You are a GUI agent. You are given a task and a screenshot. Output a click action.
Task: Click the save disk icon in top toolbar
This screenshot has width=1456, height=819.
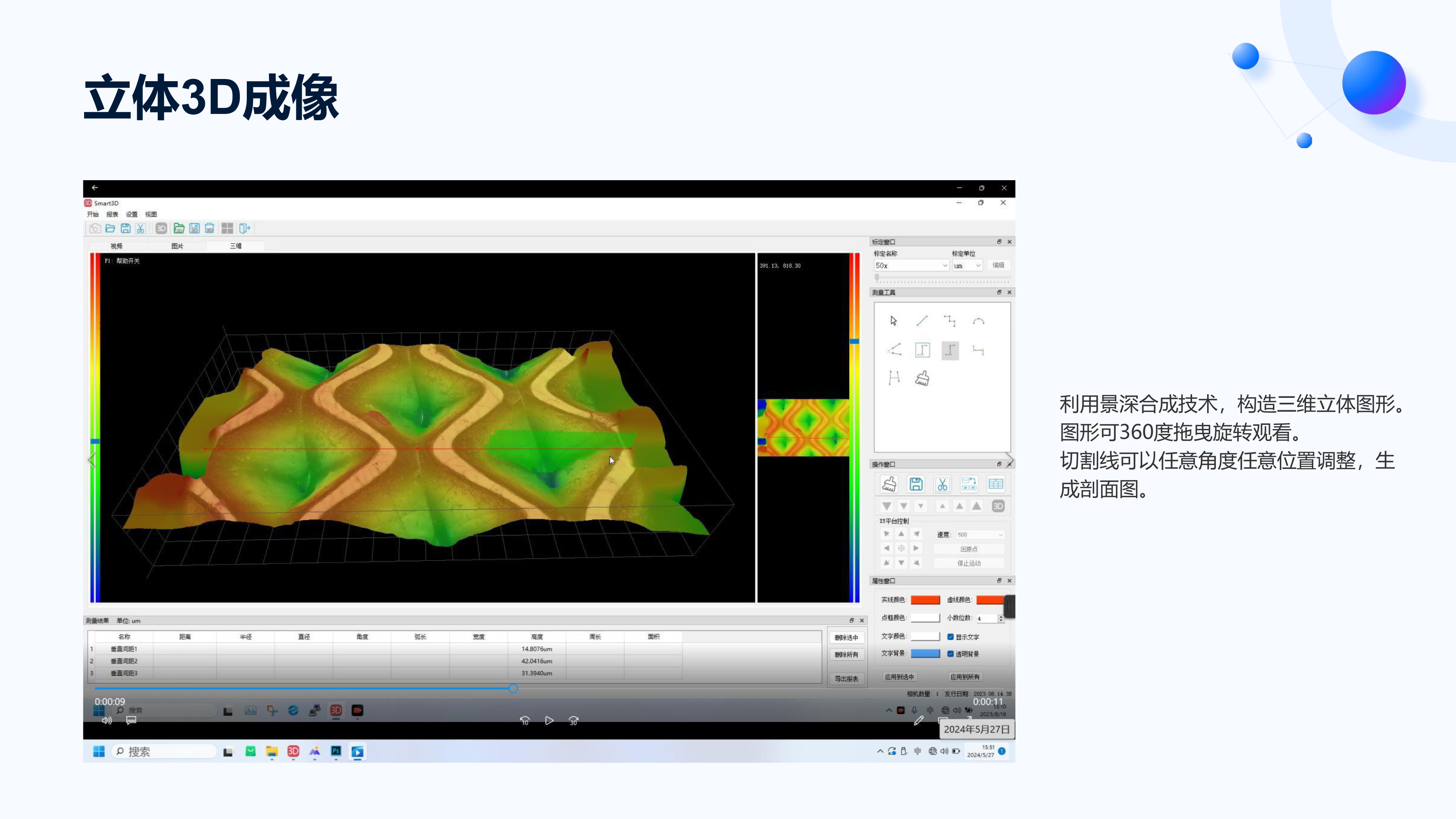[126, 228]
